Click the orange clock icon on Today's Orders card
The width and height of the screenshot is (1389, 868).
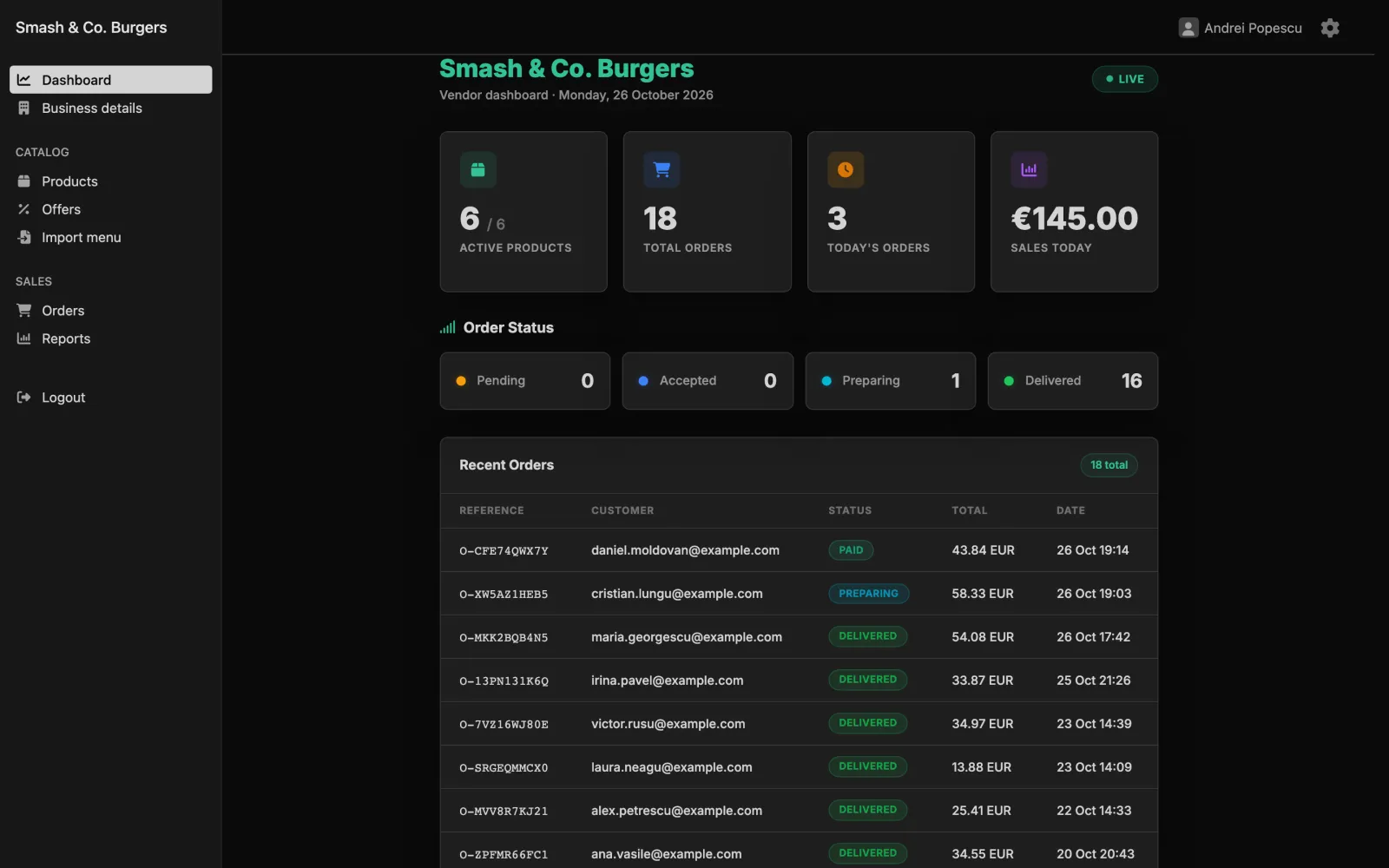point(845,170)
